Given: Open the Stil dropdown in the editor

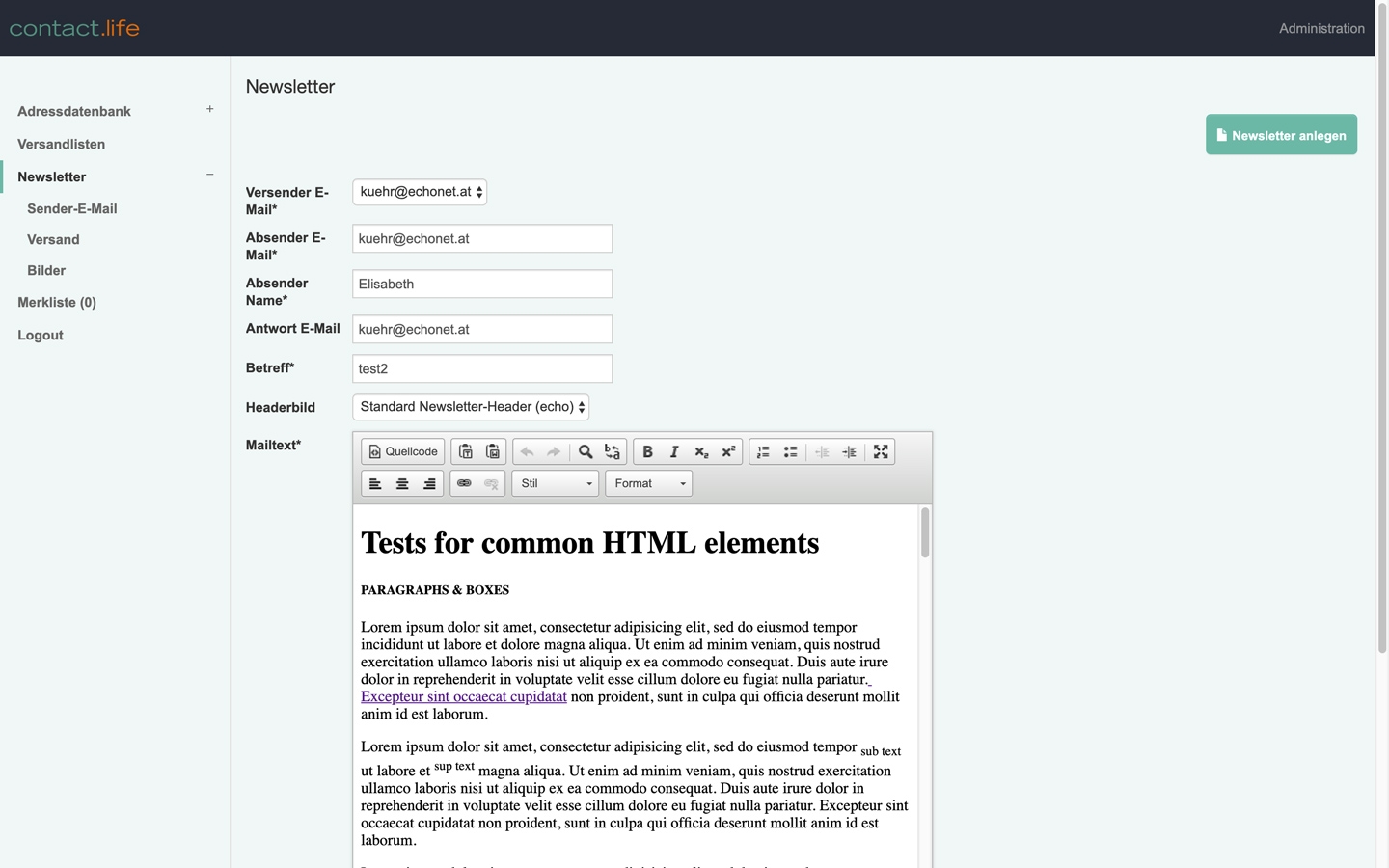Looking at the screenshot, I should pos(556,483).
